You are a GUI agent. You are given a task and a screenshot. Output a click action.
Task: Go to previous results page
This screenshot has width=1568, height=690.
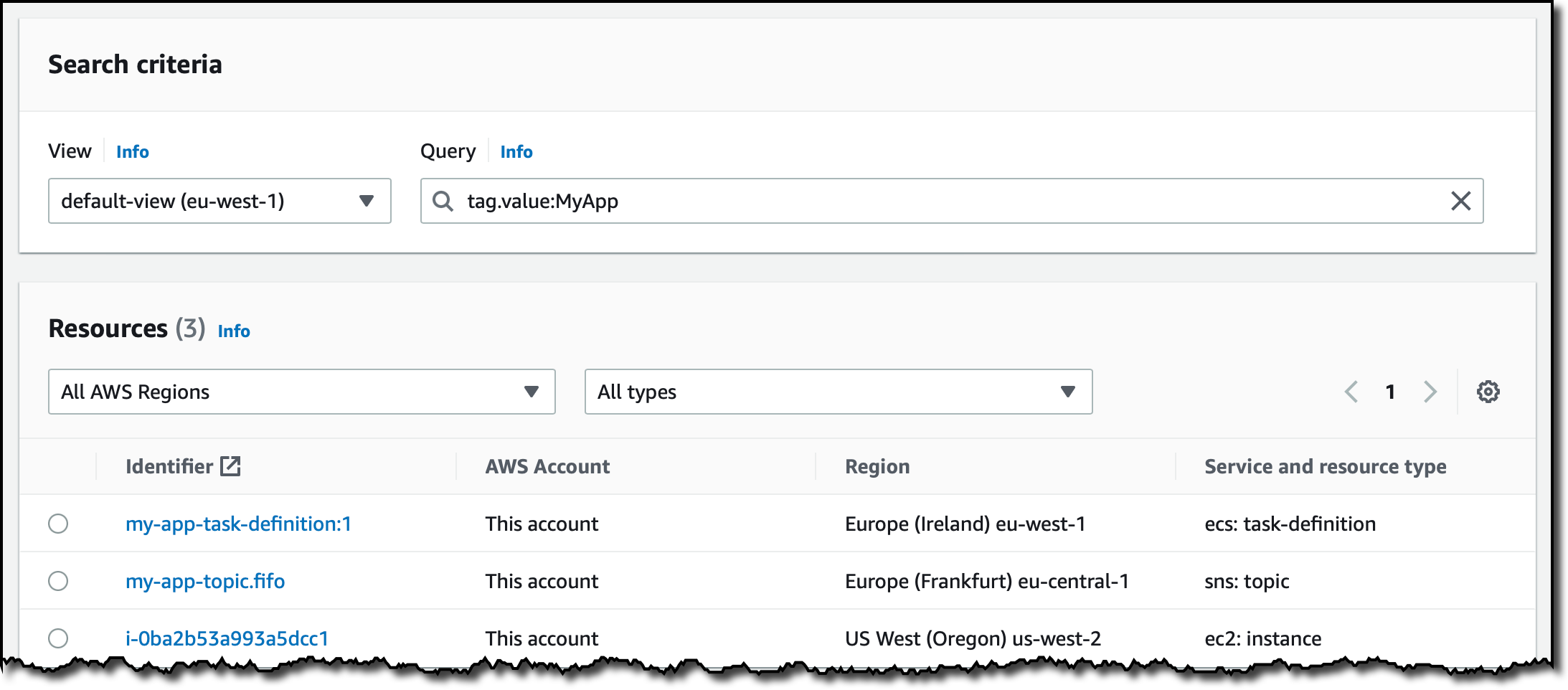point(1351,392)
